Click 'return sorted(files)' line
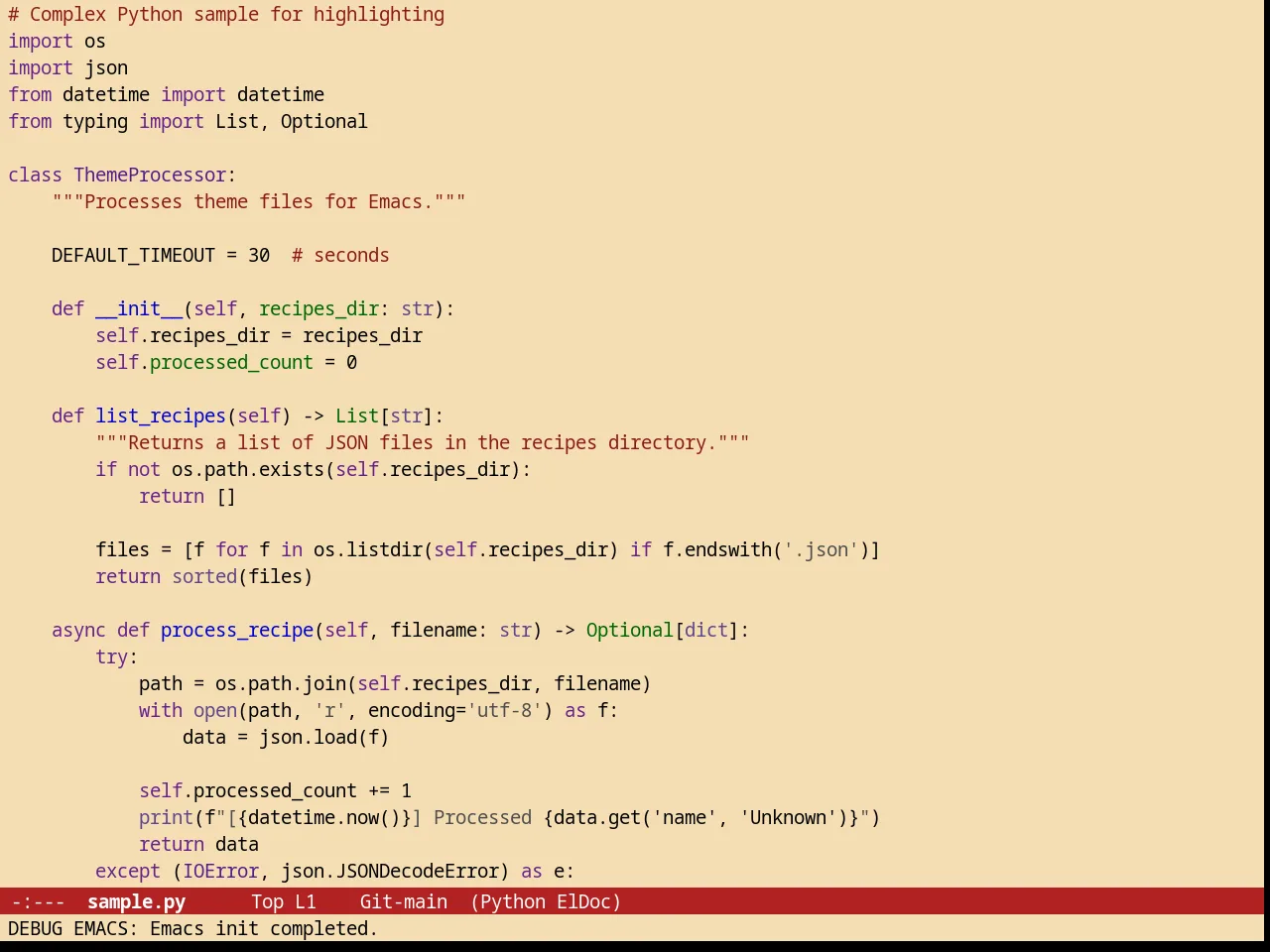This screenshot has height=952, width=1270. 204,577
